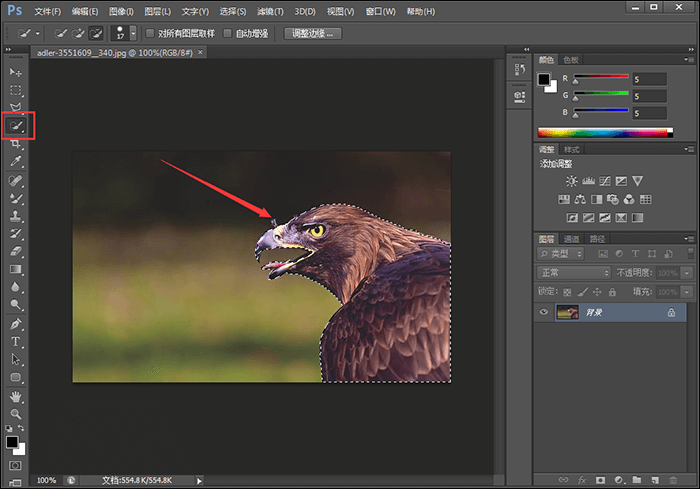Select the Move tool
Image resolution: width=700 pixels, height=489 pixels.
coord(16,72)
